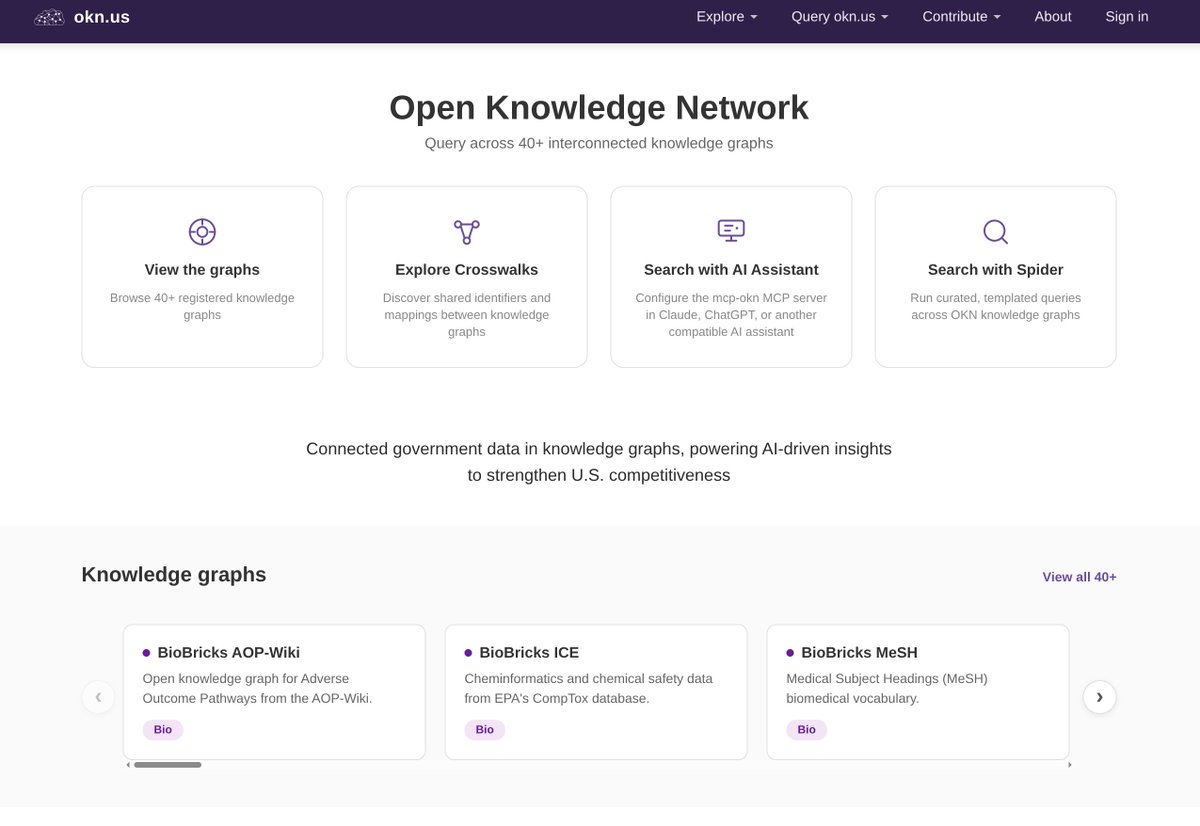Open the Search with Spider card
This screenshot has width=1200, height=826.
(x=996, y=277)
